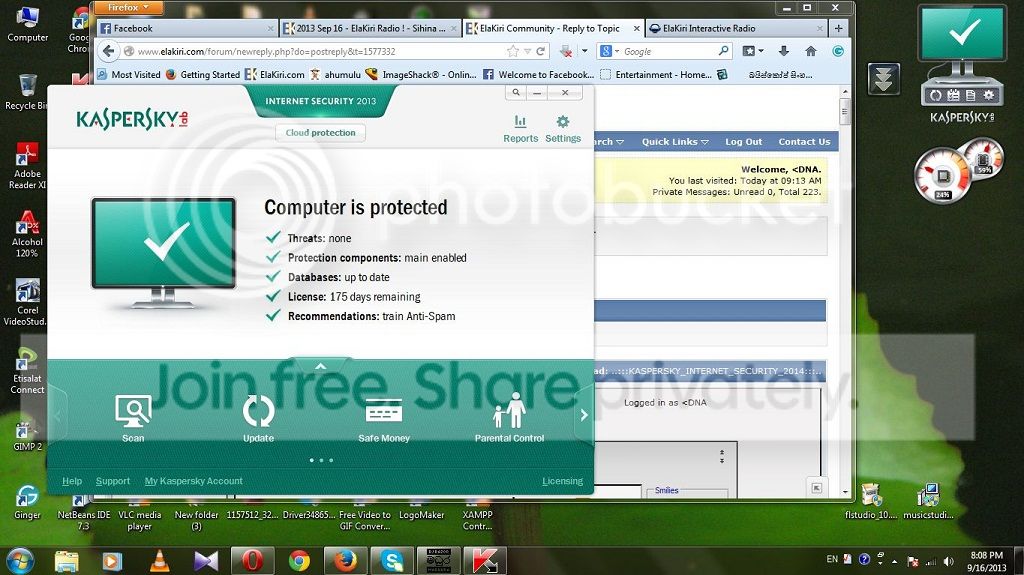Open ImageShack bookmark
Screen dimensions: 1024x575
point(421,74)
